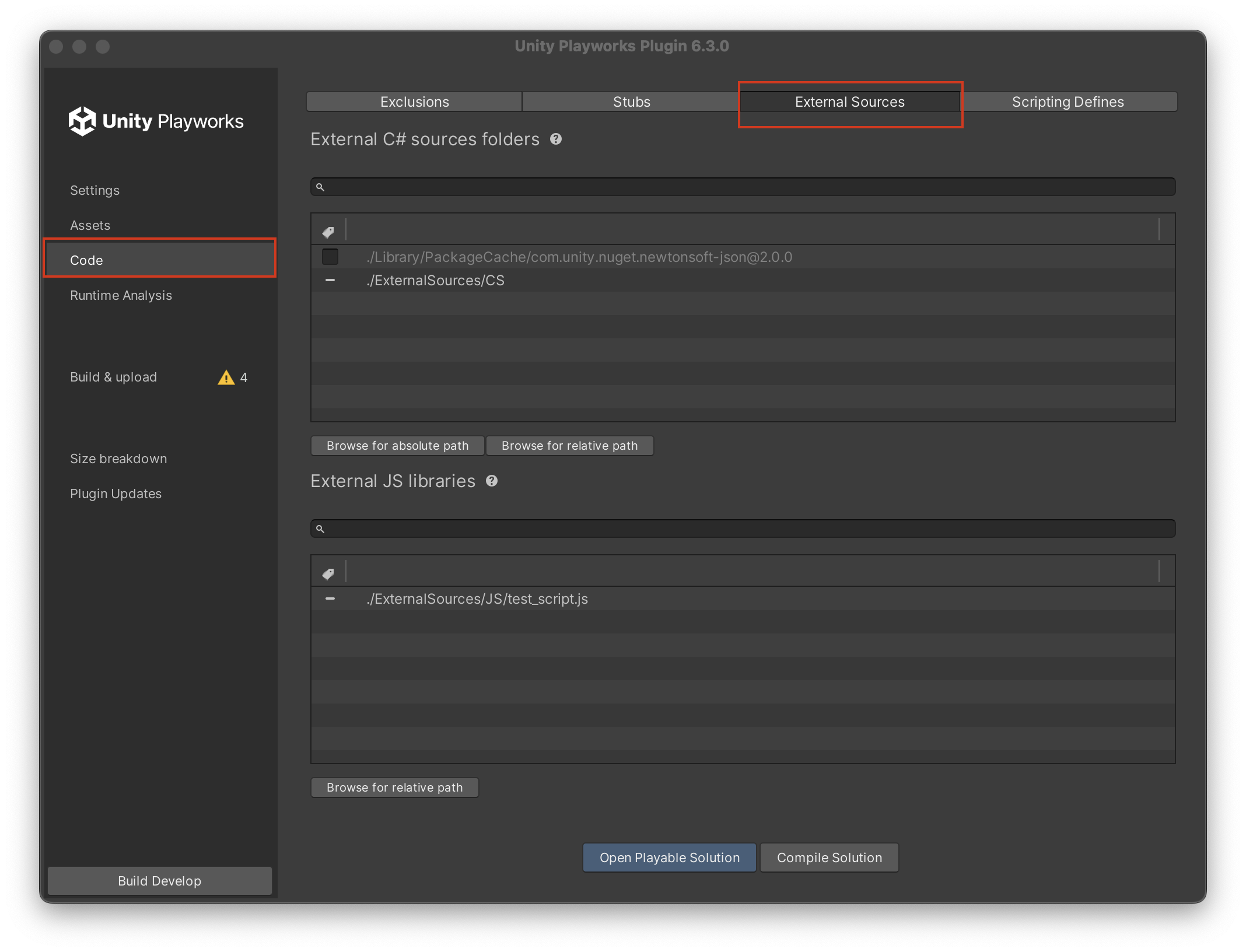Click warning icon next to Build & upload
The image size is (1246, 952).
226,377
